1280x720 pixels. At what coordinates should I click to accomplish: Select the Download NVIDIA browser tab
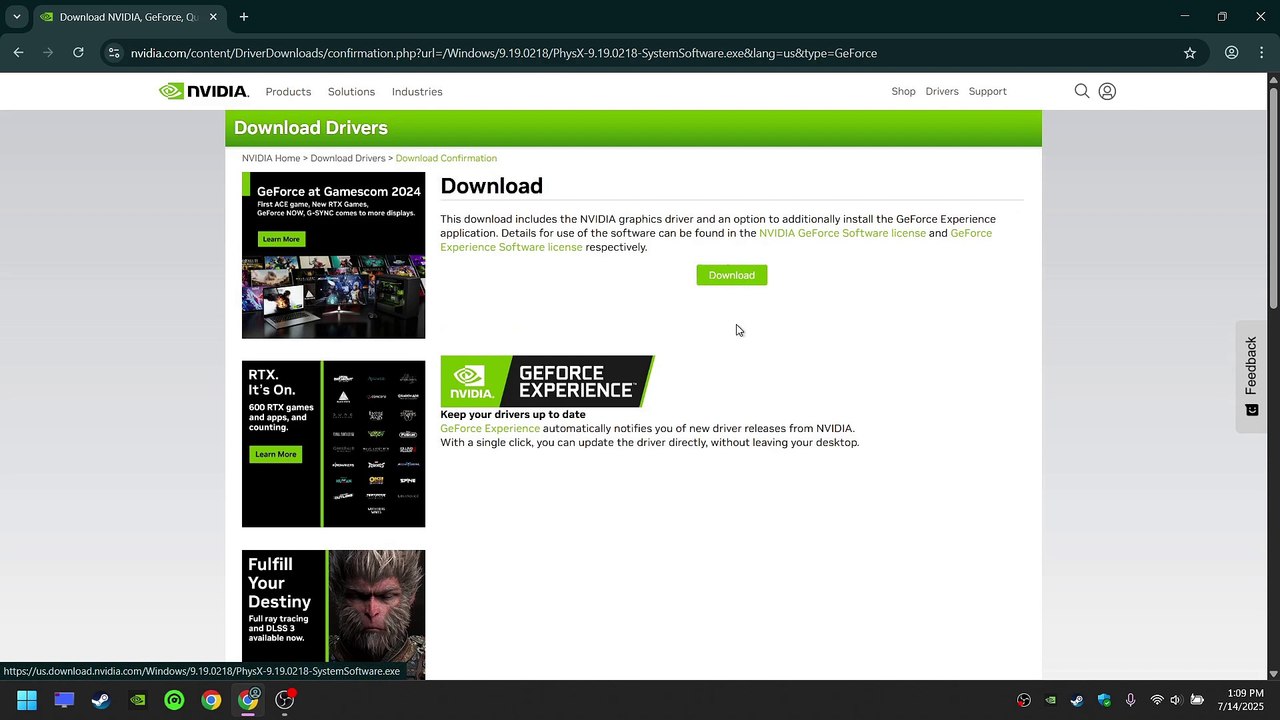129,17
